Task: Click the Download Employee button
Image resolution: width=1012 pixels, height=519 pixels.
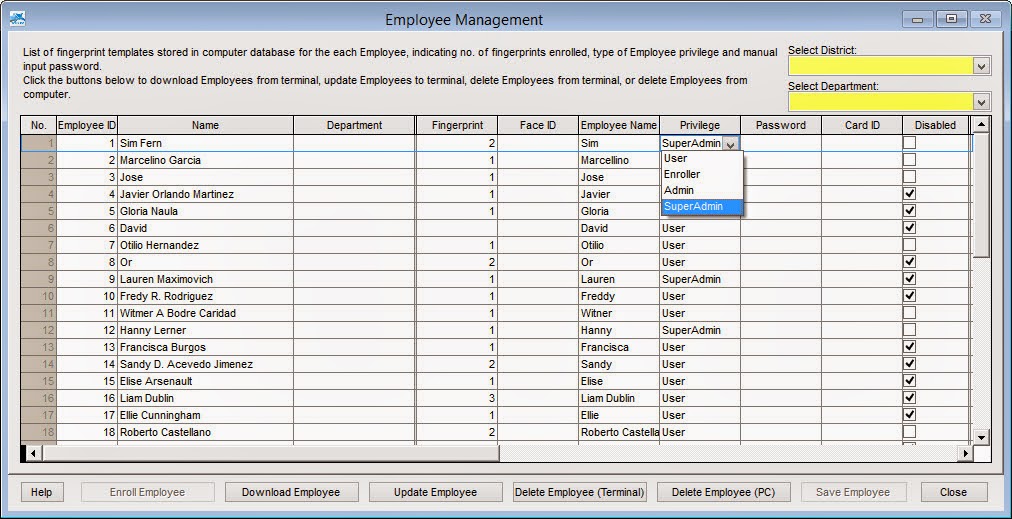Action: (x=291, y=492)
